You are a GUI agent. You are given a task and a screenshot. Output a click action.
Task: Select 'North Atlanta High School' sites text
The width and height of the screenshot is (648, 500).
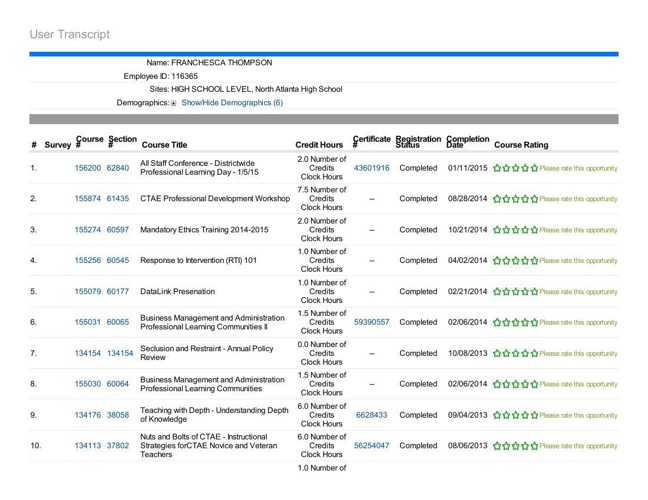click(x=298, y=89)
